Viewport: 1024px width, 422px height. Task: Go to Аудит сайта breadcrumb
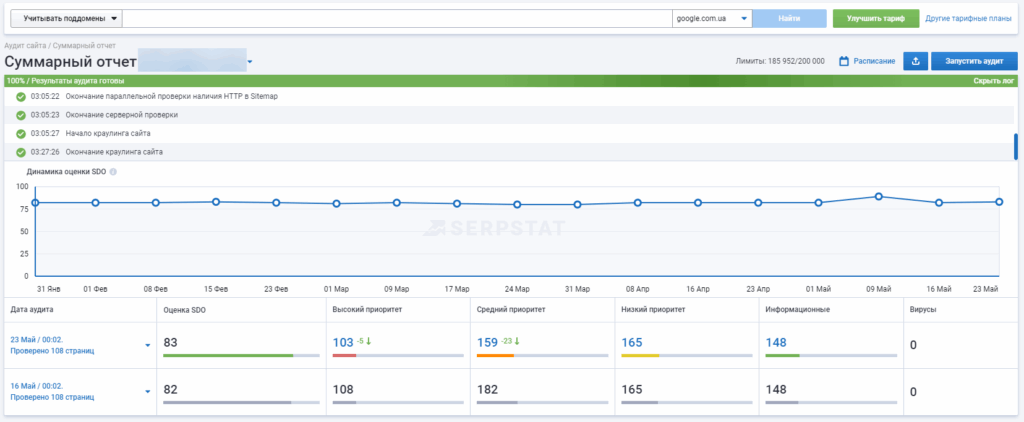coord(26,46)
